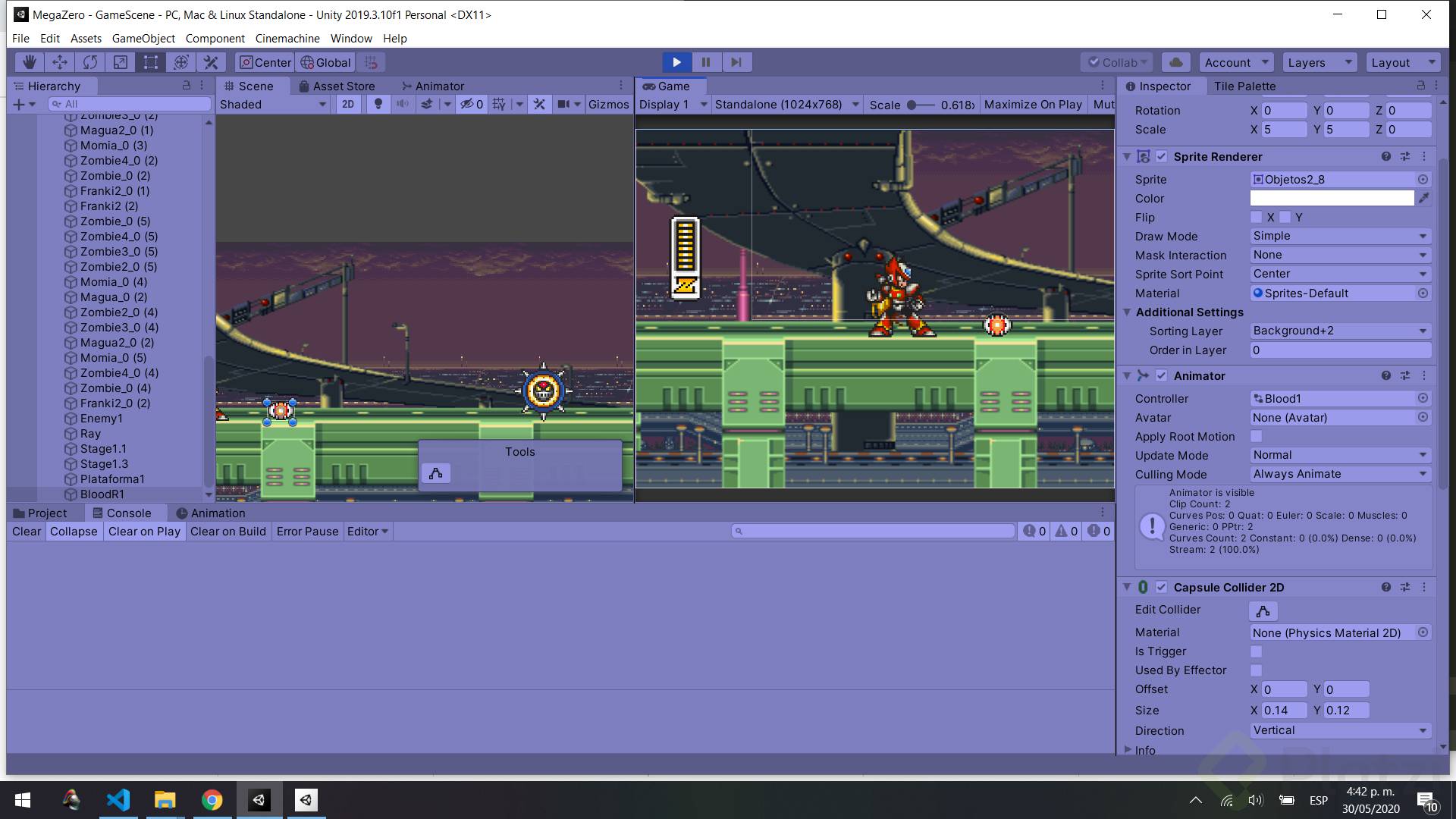The image size is (1456, 819).
Task: Open Sorting Layer dropdown
Action: click(x=1339, y=331)
